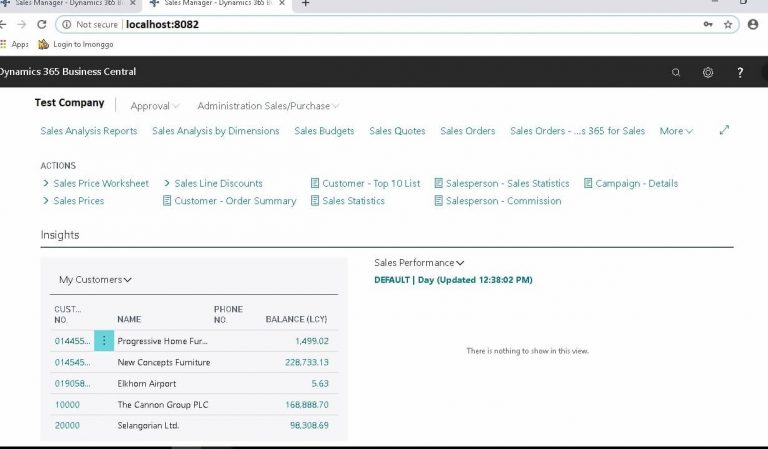Screen dimensions: 768x449
Task: Open customer number 019058...
Action: pyautogui.click(x=72, y=383)
